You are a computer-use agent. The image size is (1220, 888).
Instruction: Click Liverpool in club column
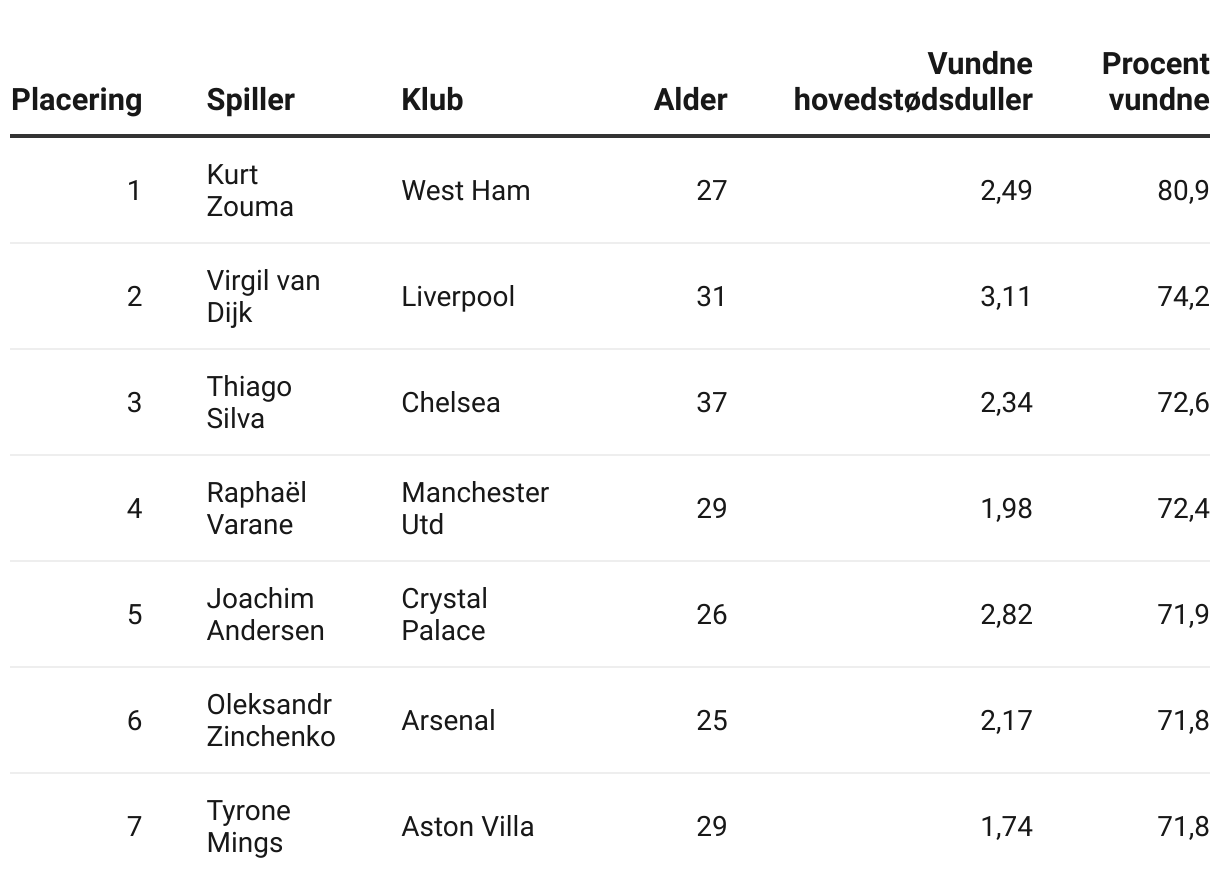[x=458, y=296]
